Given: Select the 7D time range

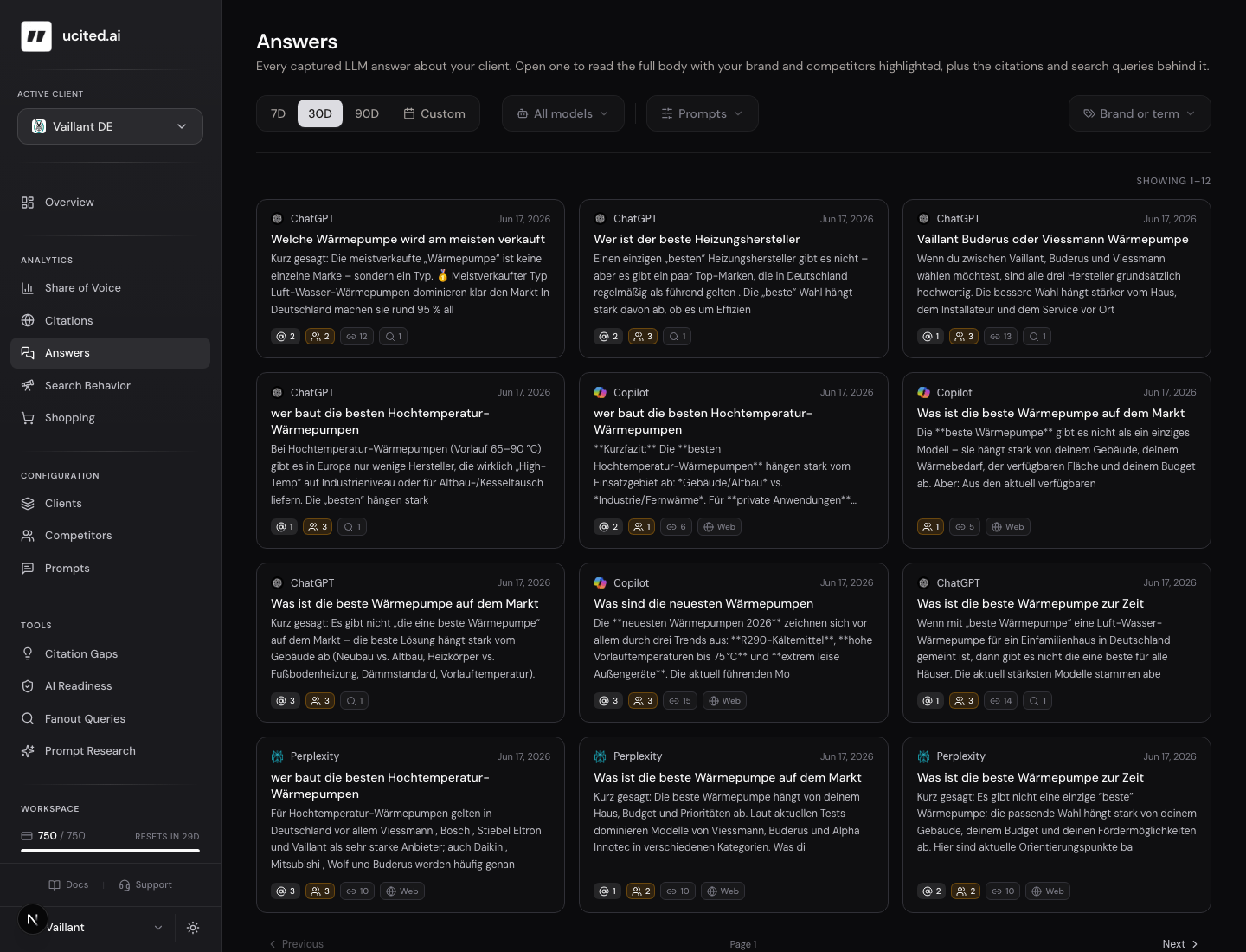Looking at the screenshot, I should (278, 113).
